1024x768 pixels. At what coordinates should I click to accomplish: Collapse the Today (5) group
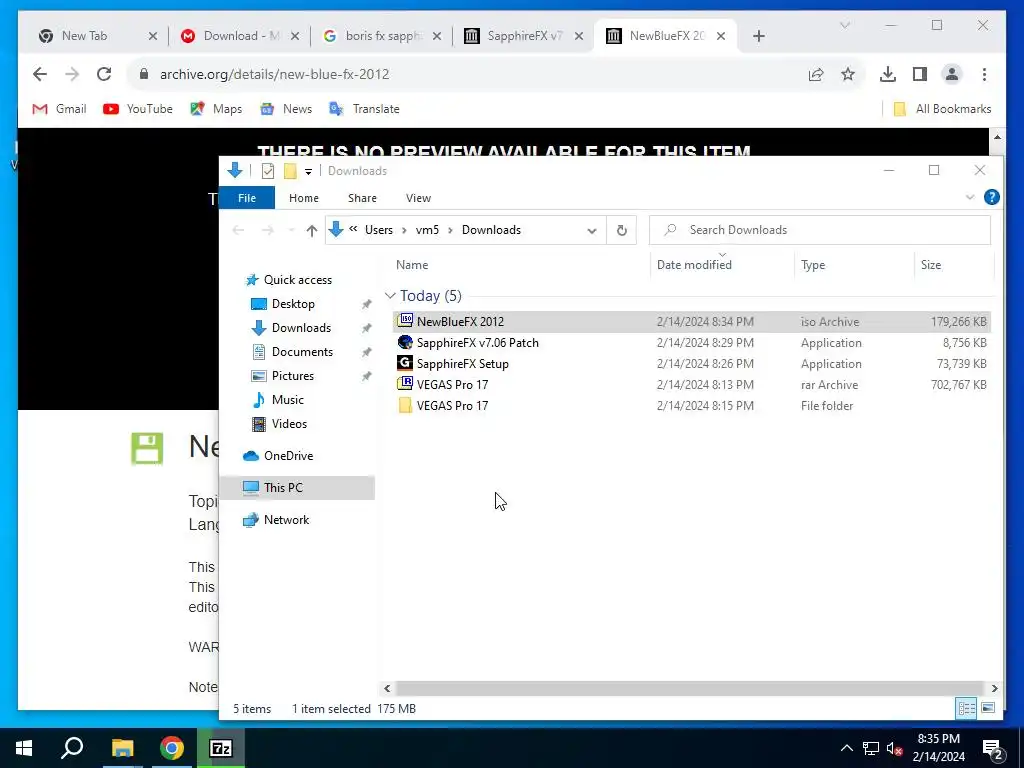(390, 296)
